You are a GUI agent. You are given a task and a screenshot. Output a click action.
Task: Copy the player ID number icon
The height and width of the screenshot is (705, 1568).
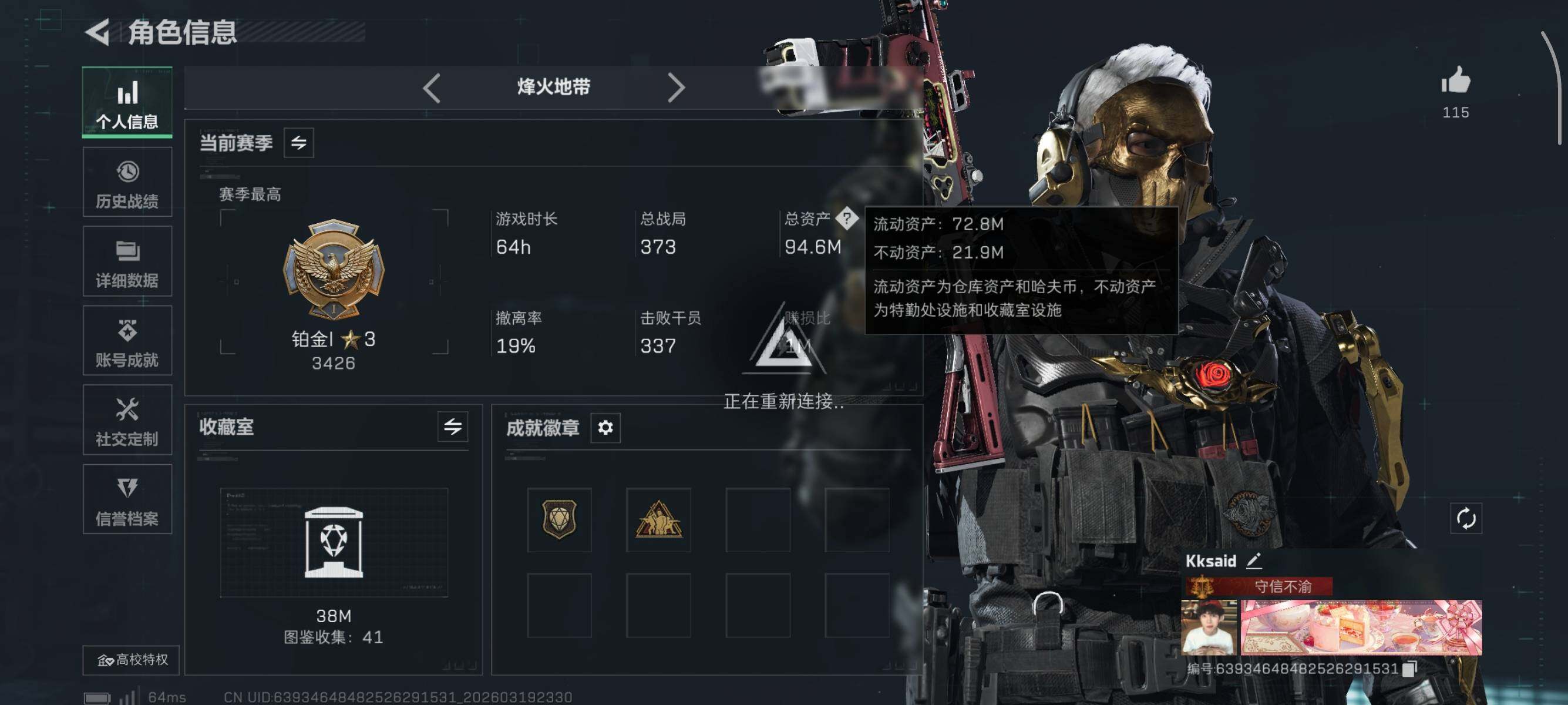click(x=1409, y=669)
